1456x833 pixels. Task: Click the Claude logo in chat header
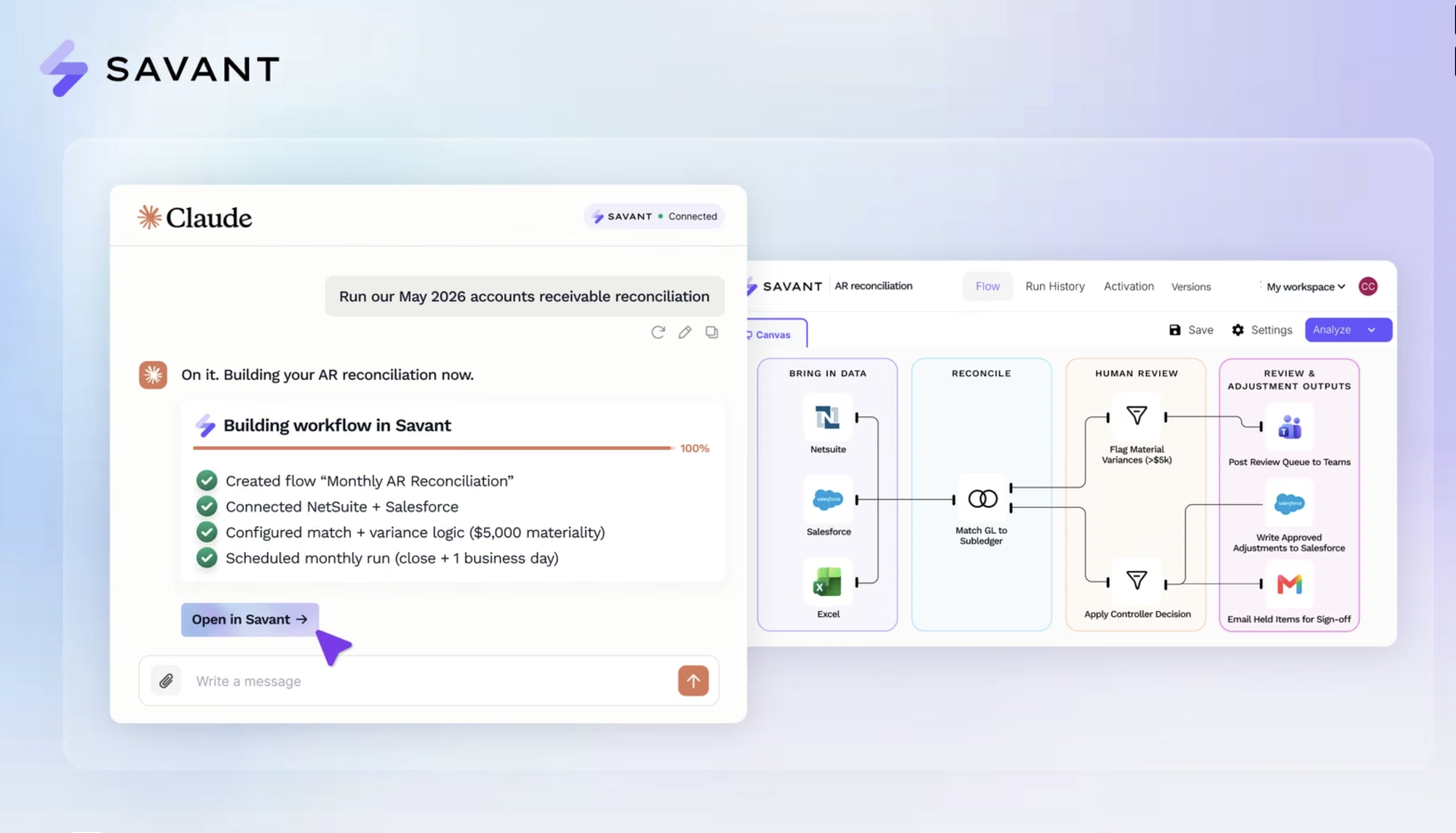click(194, 218)
